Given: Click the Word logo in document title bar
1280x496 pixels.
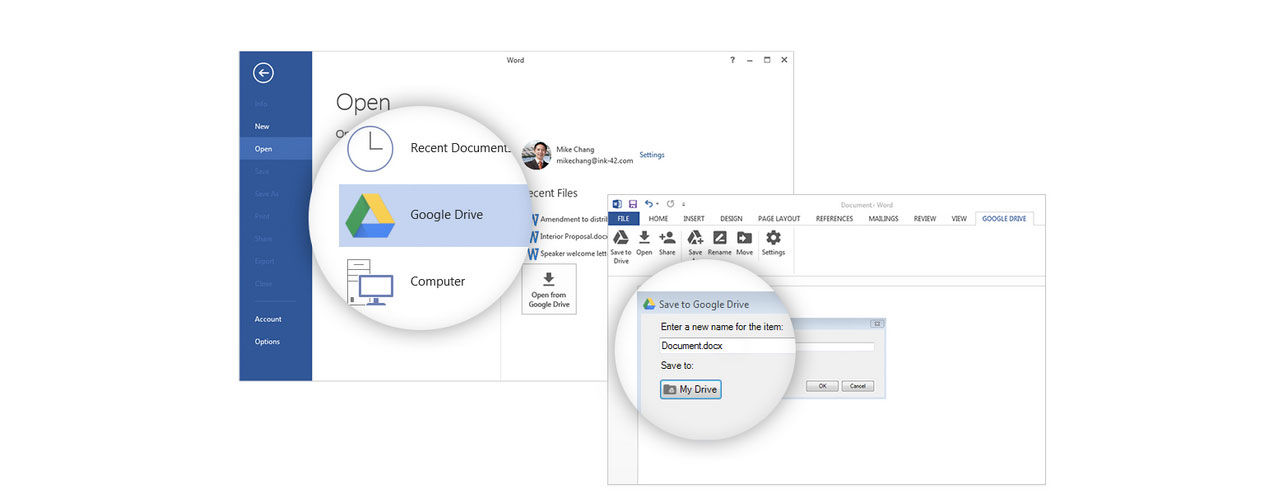Looking at the screenshot, I should coord(617,204).
